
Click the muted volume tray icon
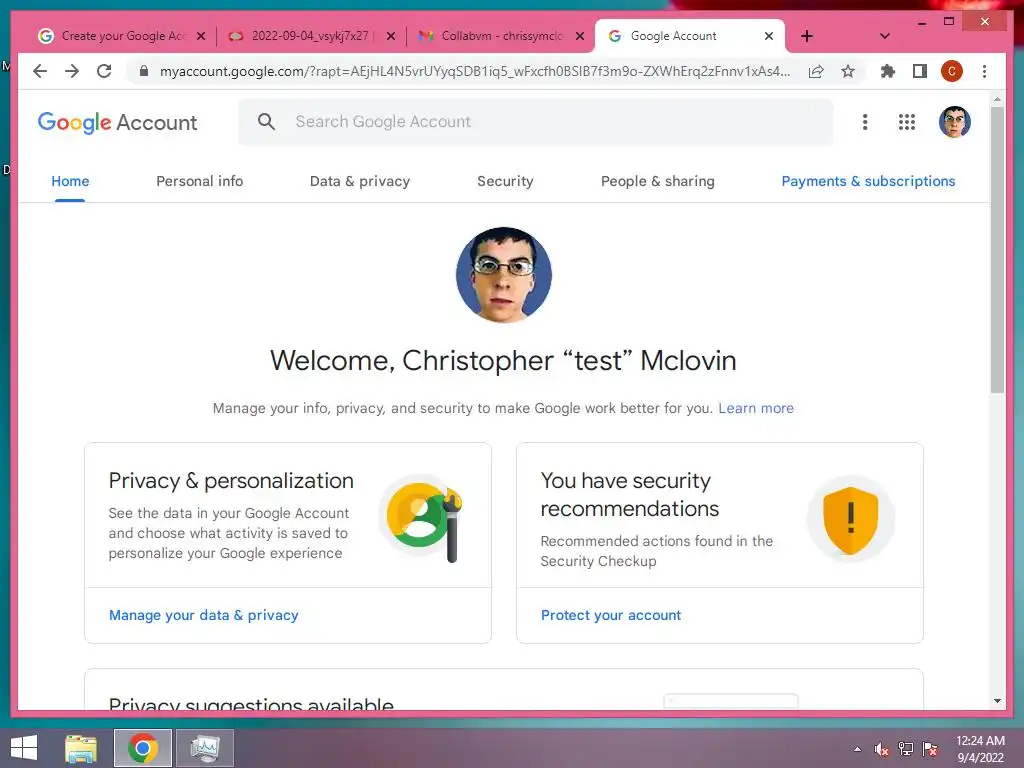(882, 749)
